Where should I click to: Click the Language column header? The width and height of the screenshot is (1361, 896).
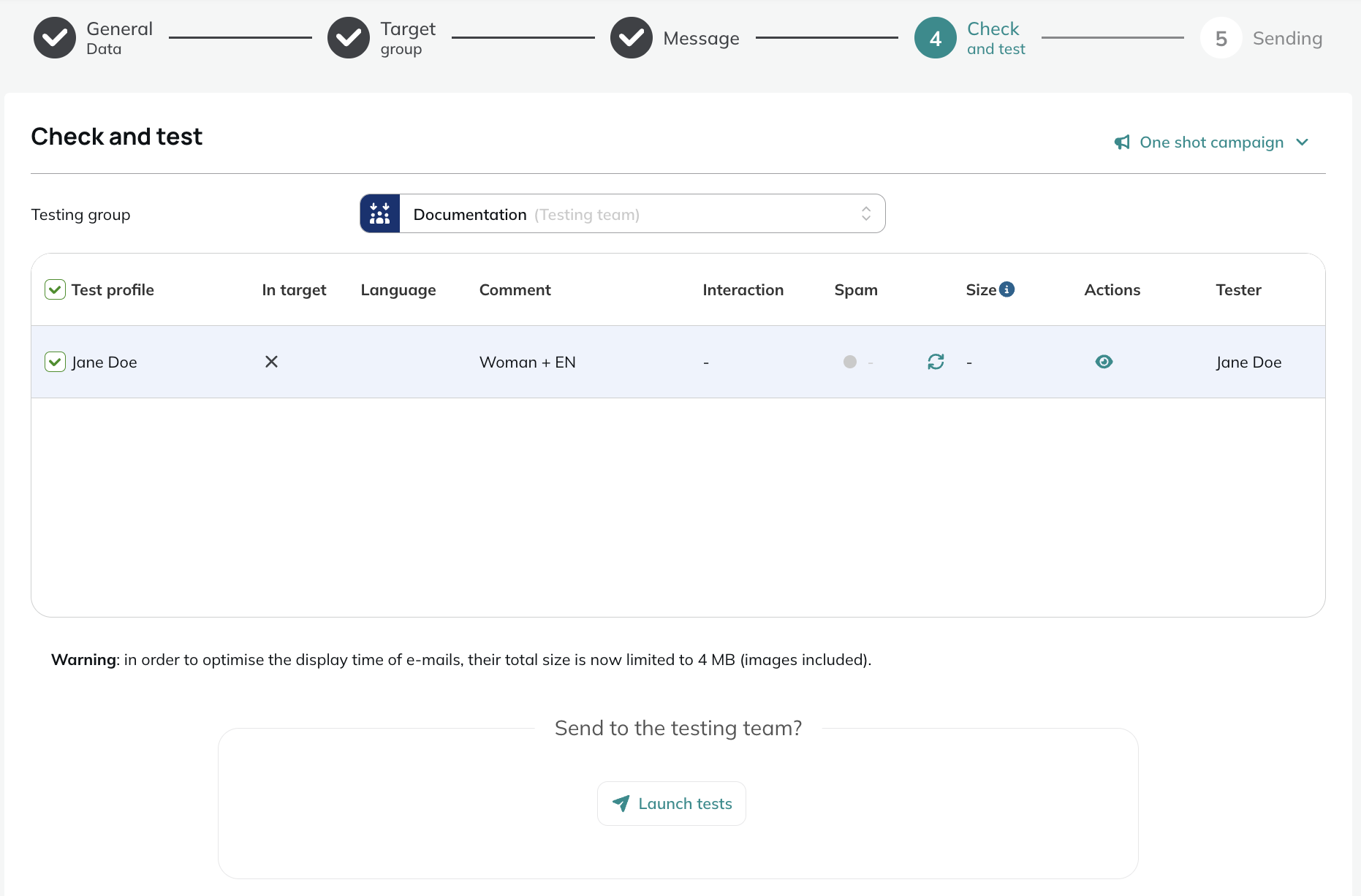pyautogui.click(x=398, y=290)
